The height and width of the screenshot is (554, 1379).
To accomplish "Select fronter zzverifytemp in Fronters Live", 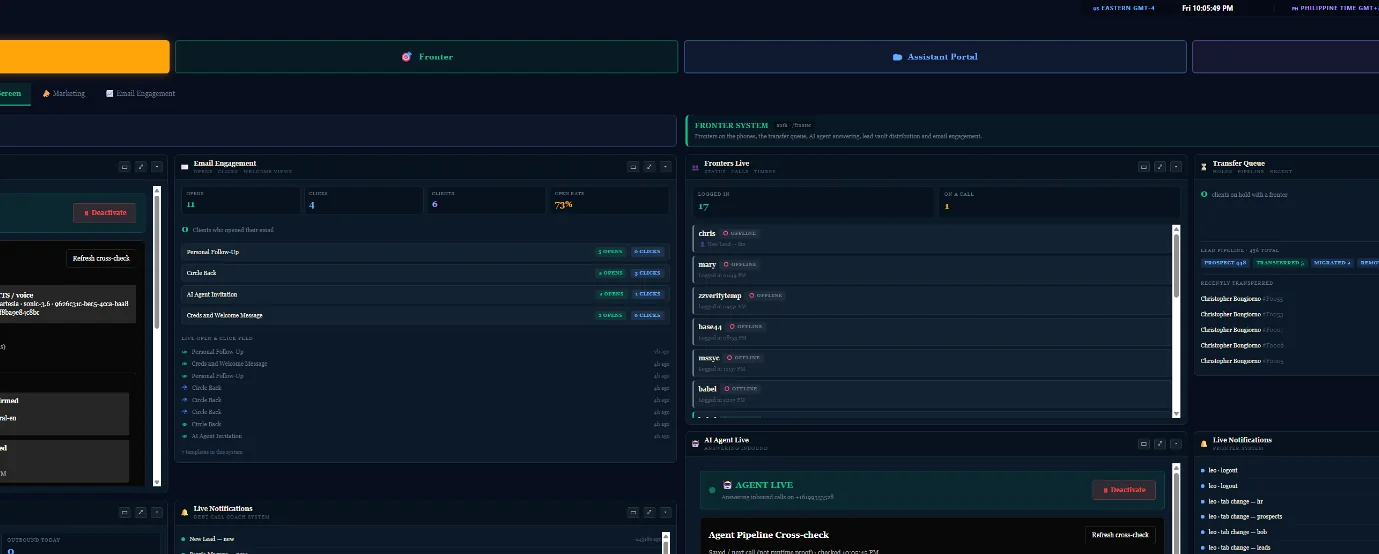I will tap(932, 300).
